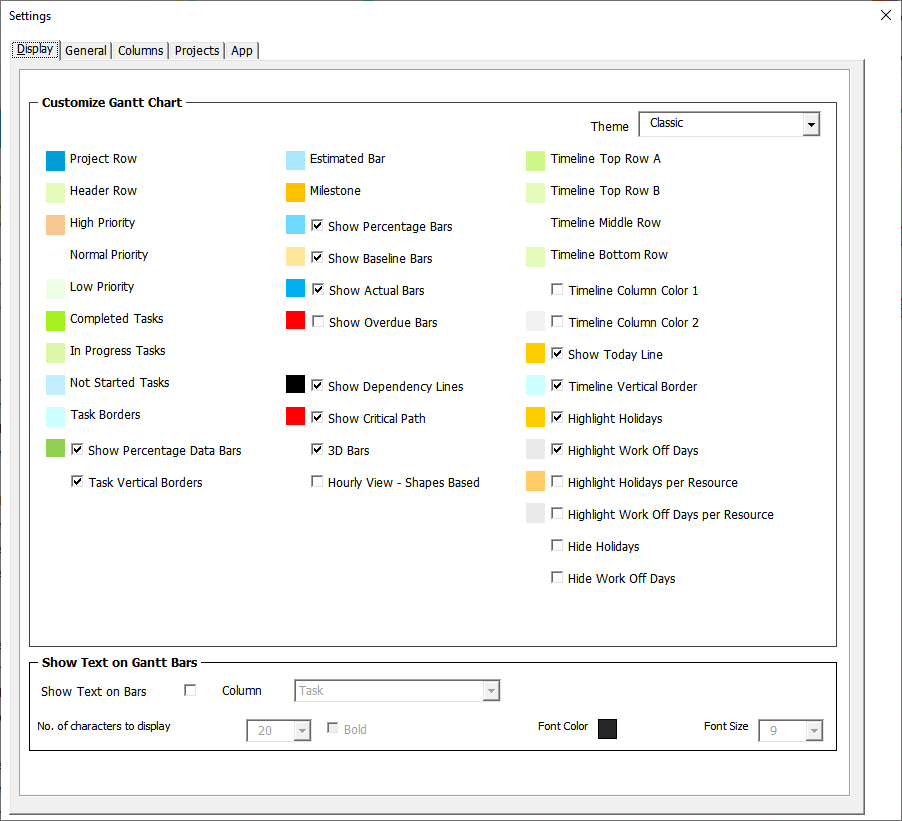Expand the Column Task dropdown
Image resolution: width=902 pixels, height=821 pixels.
click(491, 690)
